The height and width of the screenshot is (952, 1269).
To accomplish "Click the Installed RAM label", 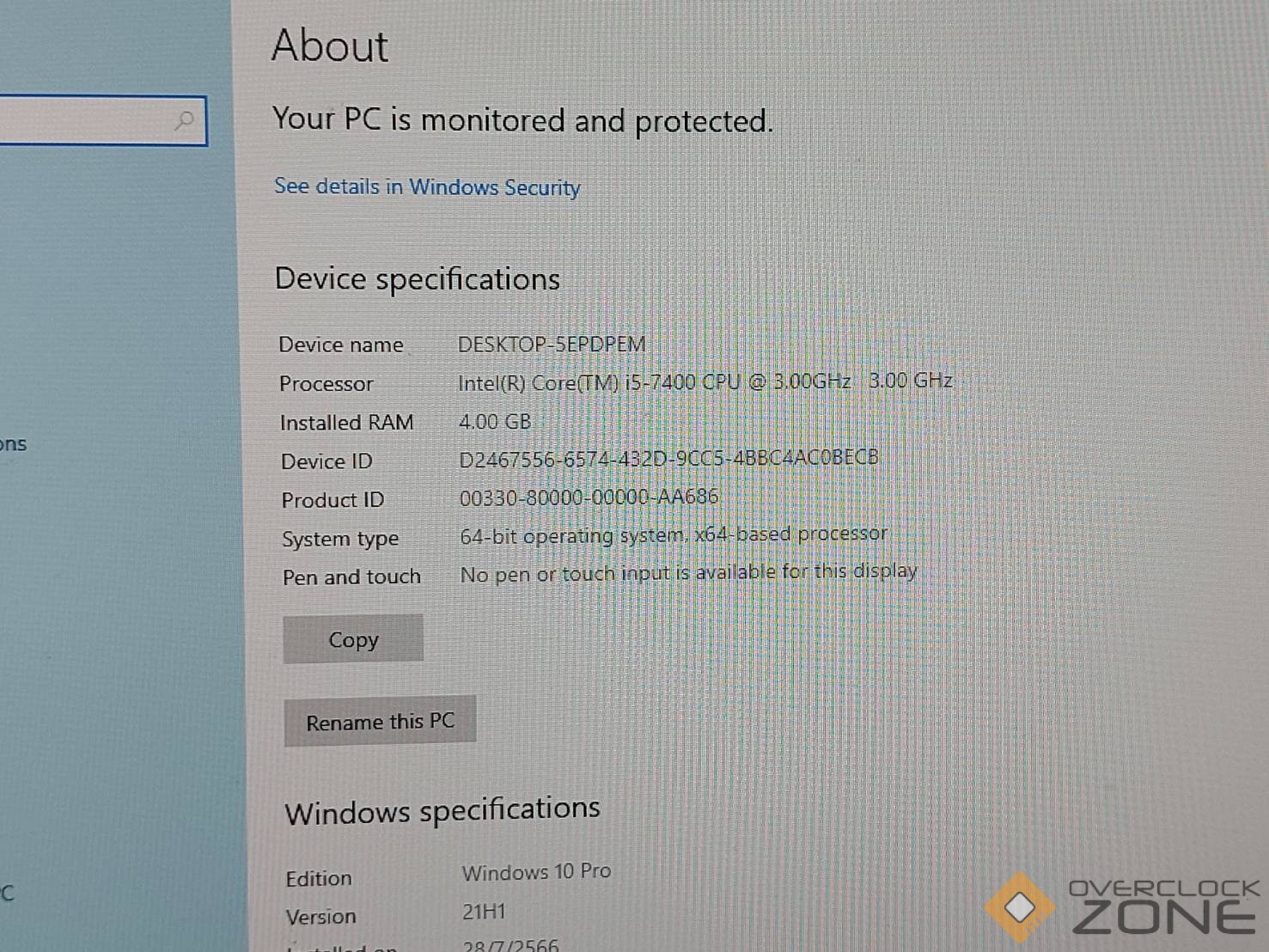I will [347, 423].
